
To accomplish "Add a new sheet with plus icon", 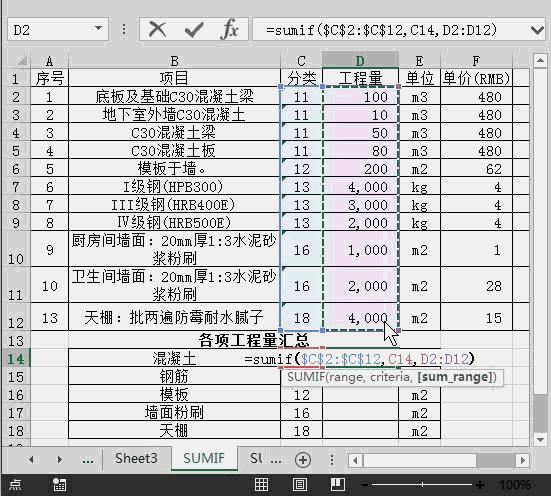I will (303, 460).
